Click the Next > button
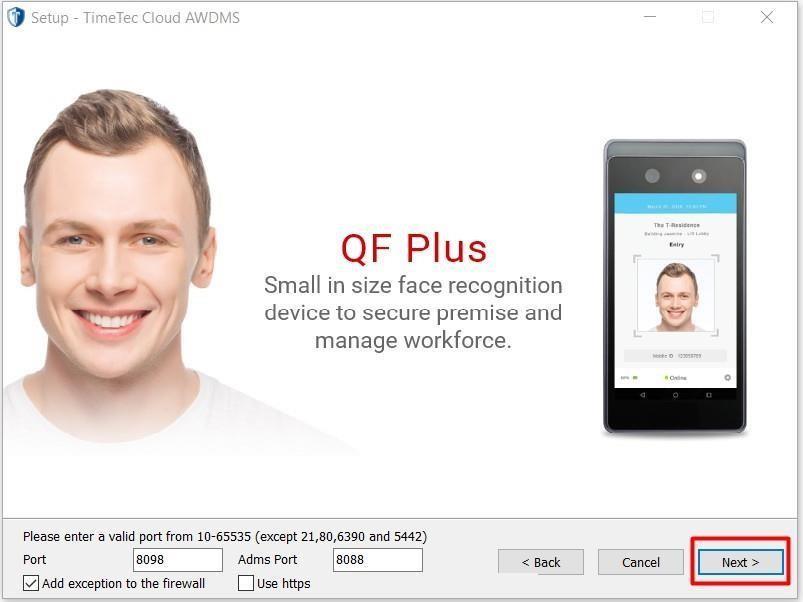This screenshot has height=602, width=803. 741,562
